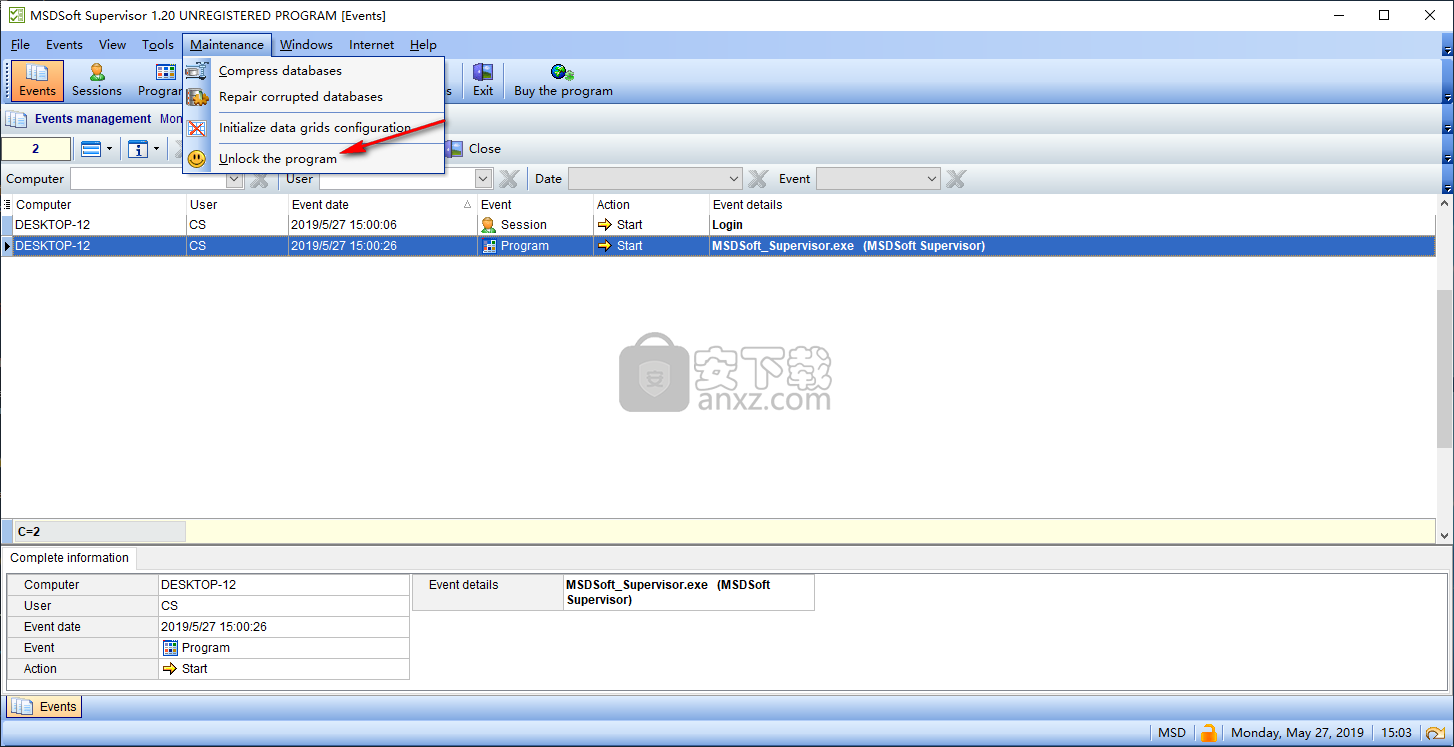Click the Events window tab at bottom
The width and height of the screenshot is (1454, 747).
[44, 707]
